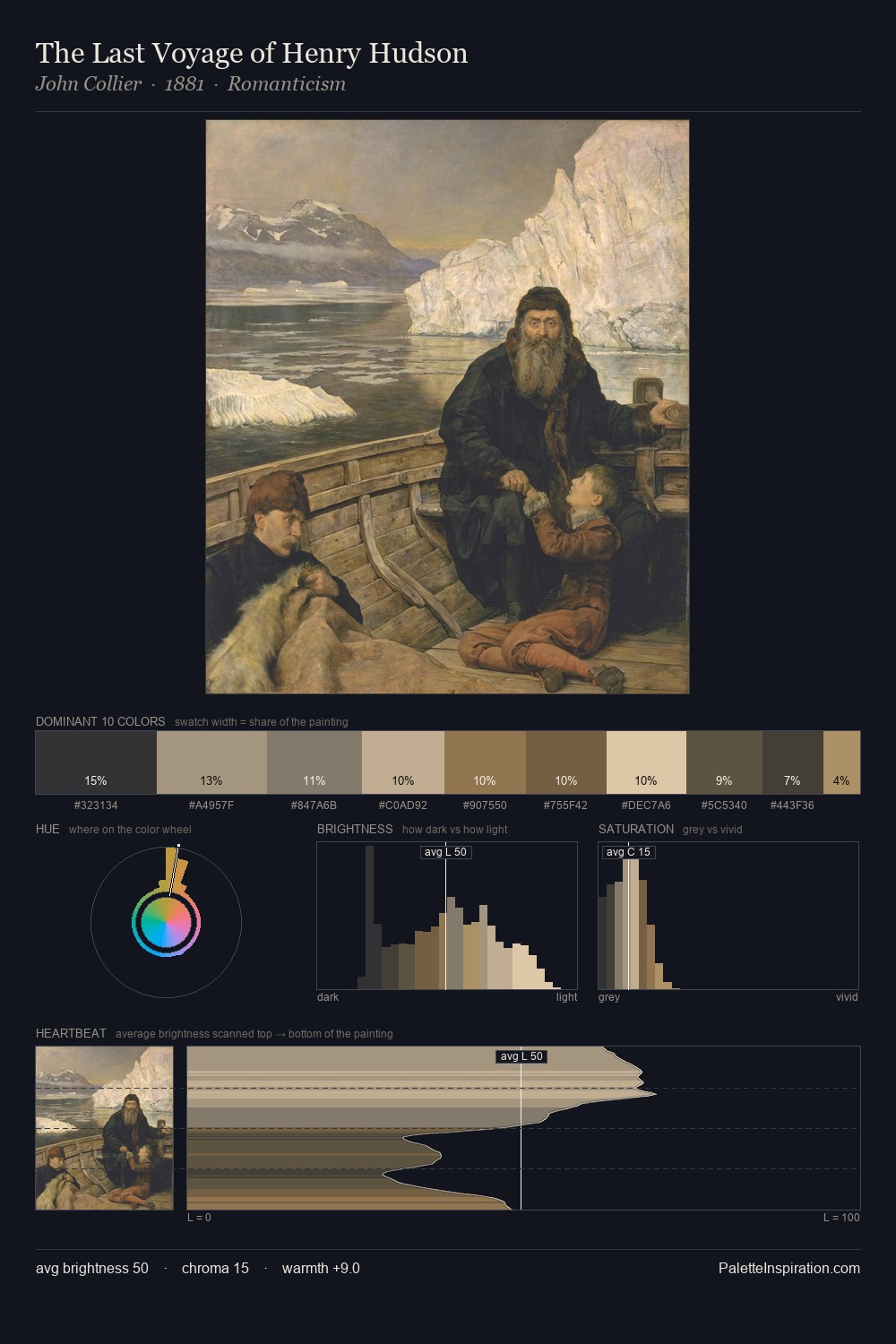Pick the #755F42 dark brown swatch
The image size is (896, 1344).
point(566,762)
